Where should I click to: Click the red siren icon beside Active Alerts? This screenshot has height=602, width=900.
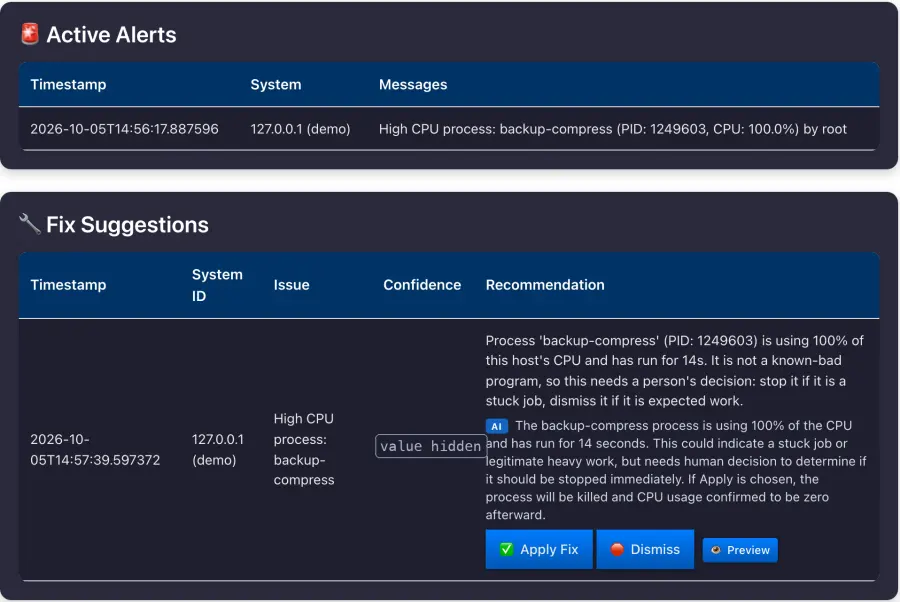pyautogui.click(x=30, y=34)
